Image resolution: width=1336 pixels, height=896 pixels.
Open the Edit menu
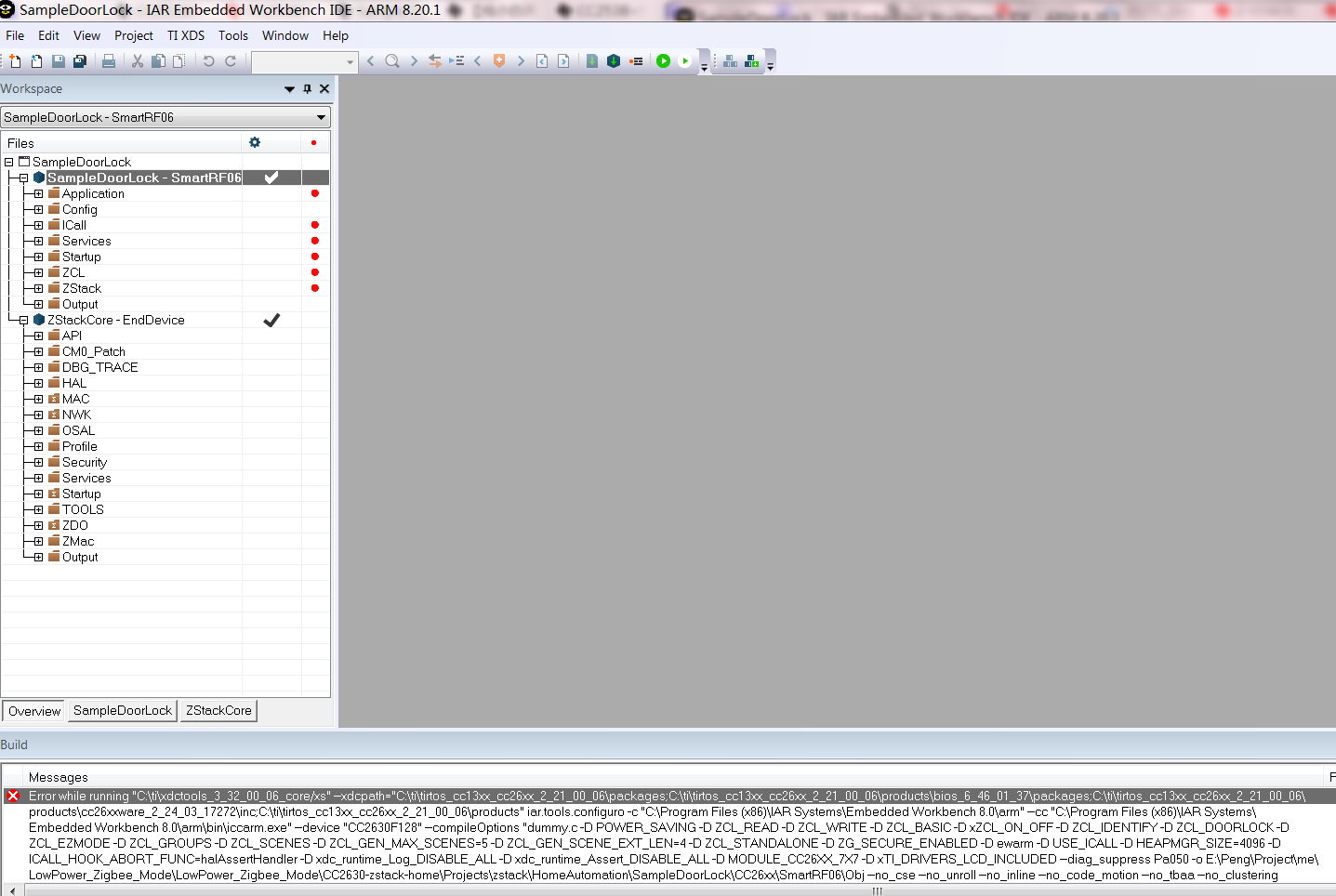click(x=48, y=35)
